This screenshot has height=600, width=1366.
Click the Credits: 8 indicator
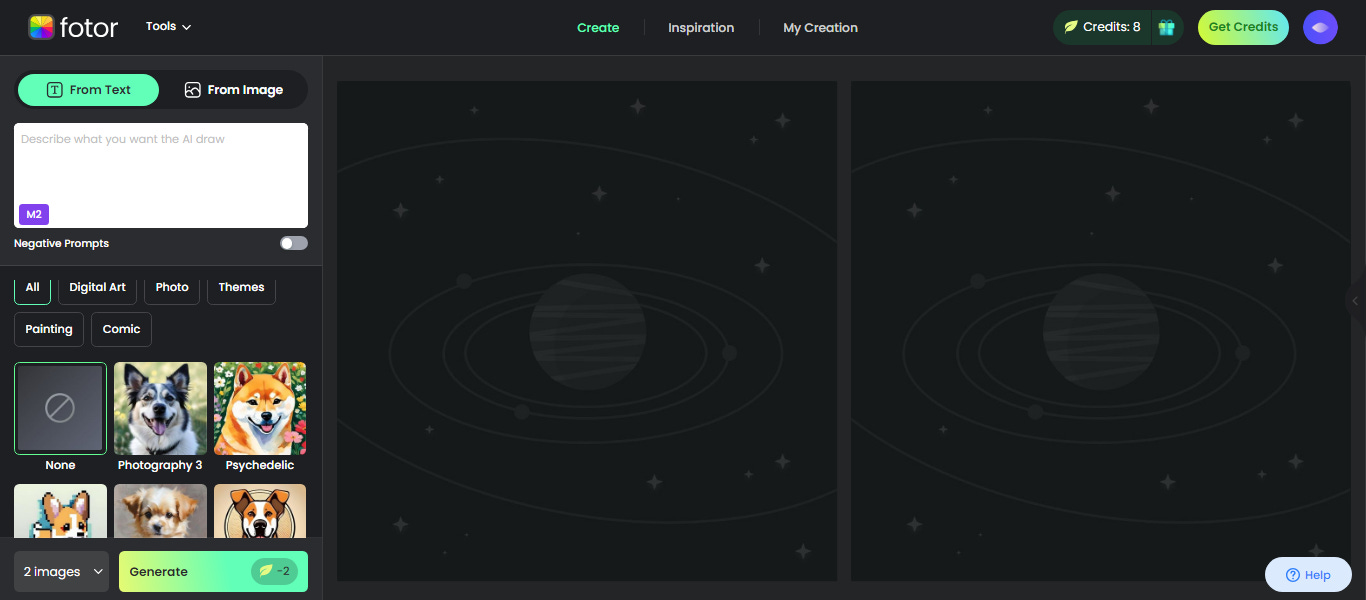[x=1102, y=27]
